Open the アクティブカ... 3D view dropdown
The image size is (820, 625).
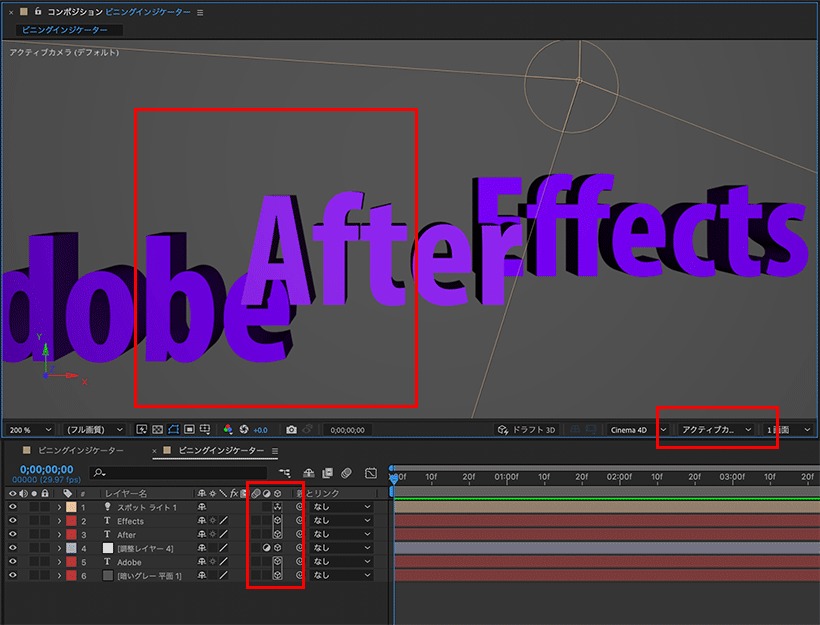point(716,429)
